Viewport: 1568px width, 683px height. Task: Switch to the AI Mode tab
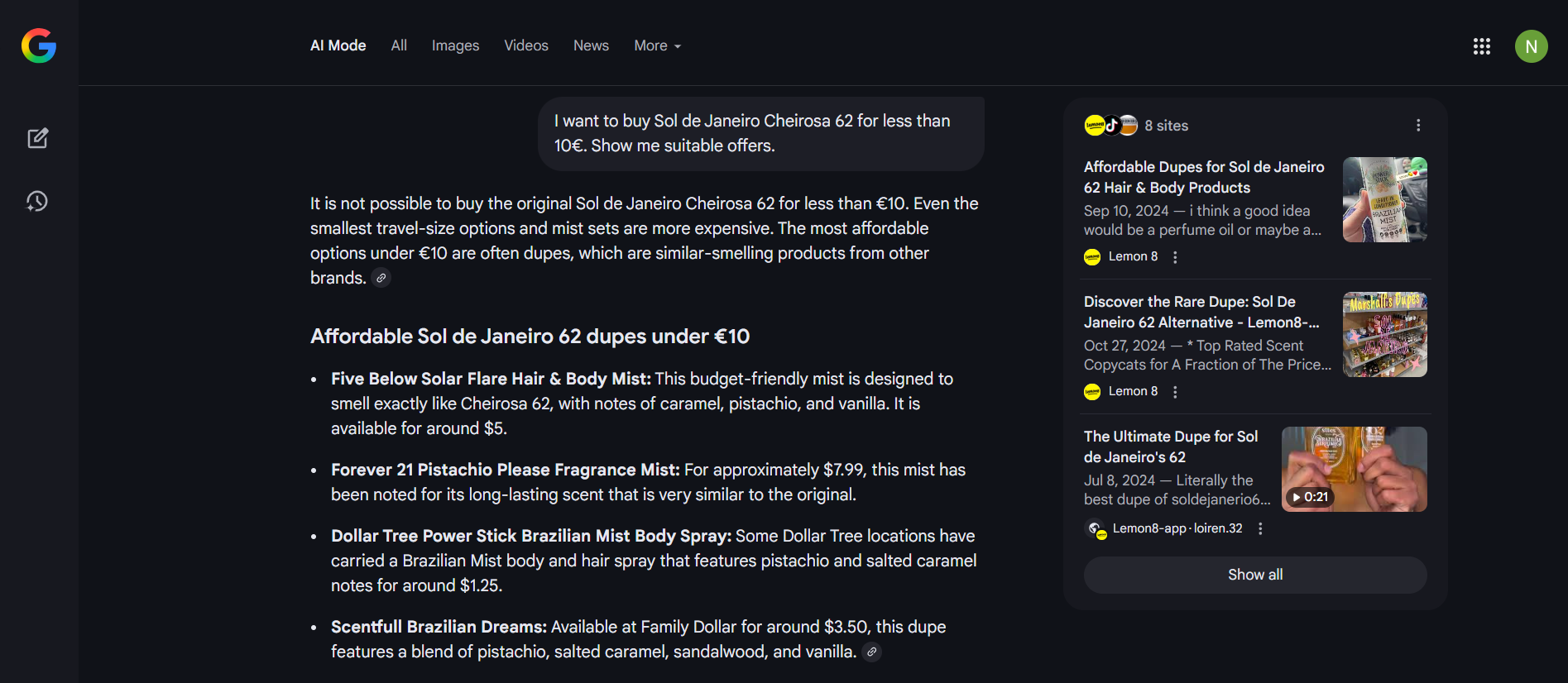click(338, 45)
